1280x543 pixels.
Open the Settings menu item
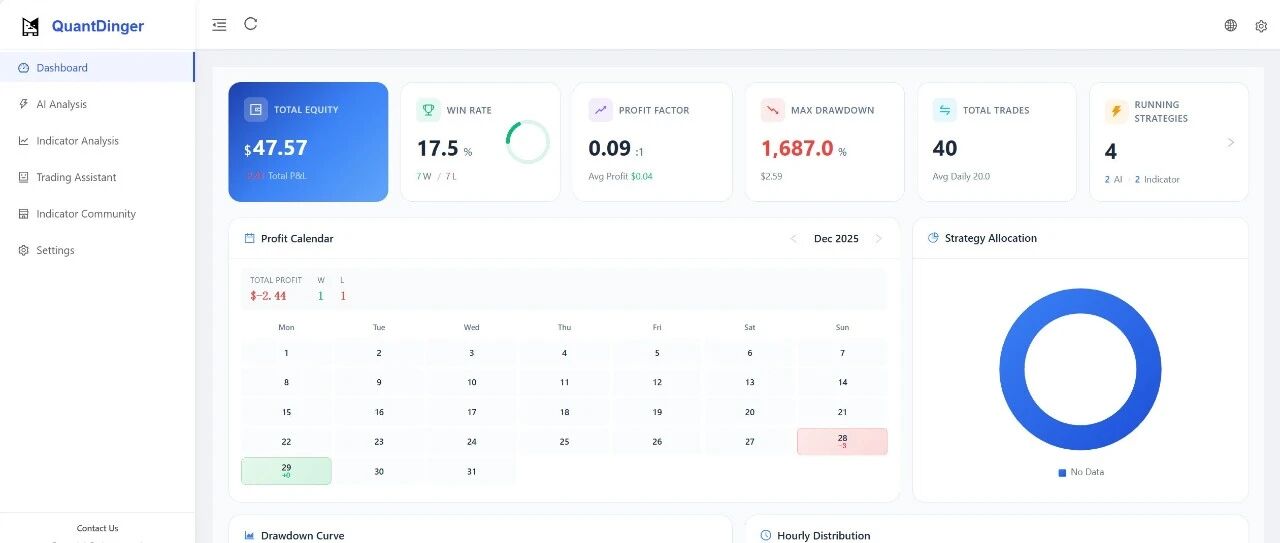[x=97, y=250]
